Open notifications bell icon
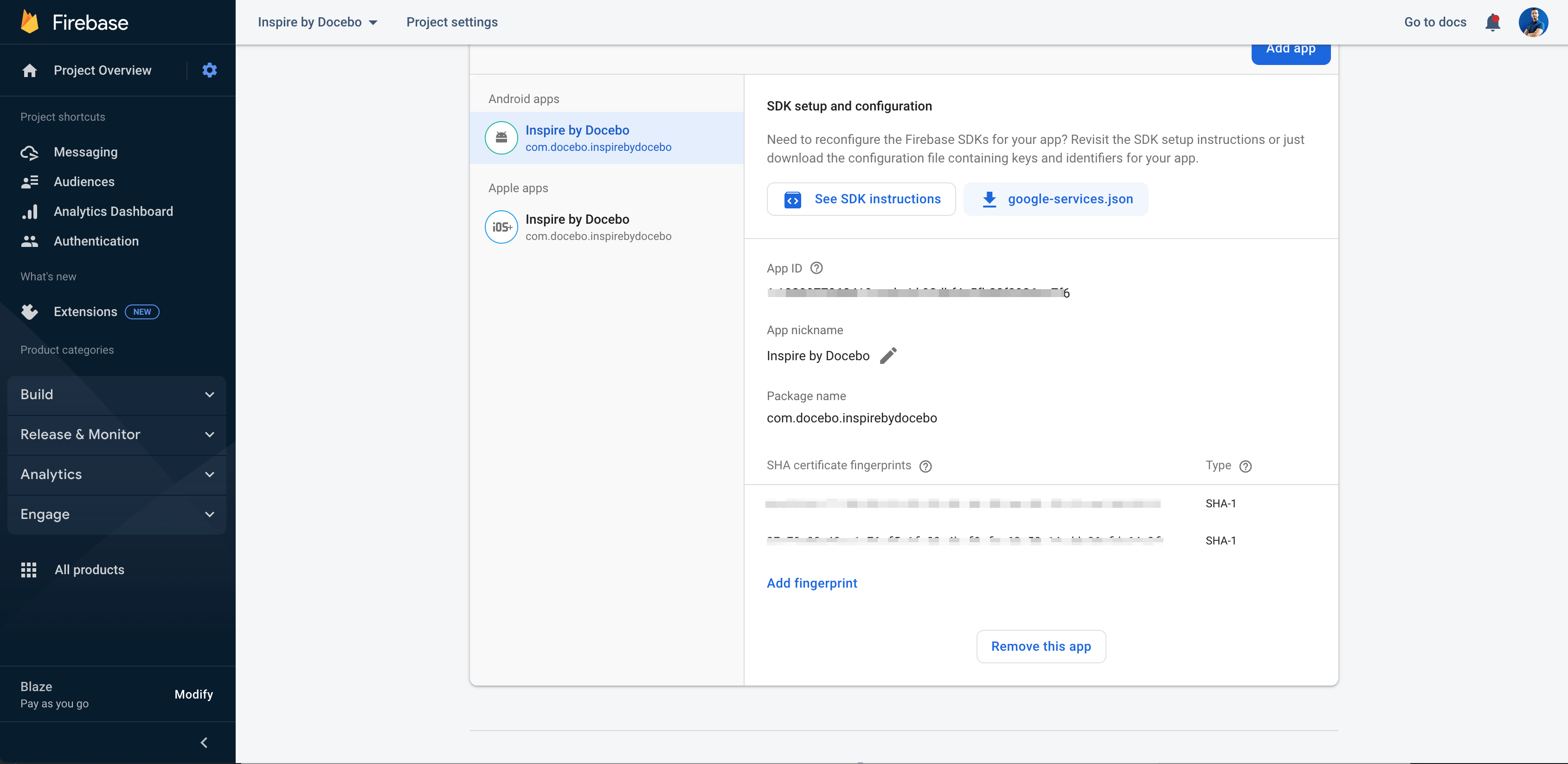 click(1492, 23)
